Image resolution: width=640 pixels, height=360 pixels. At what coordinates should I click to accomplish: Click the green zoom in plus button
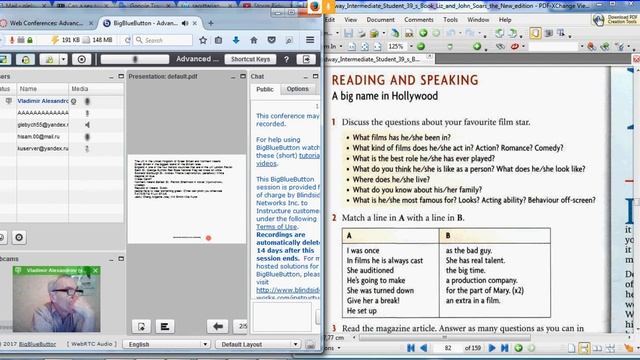(x=477, y=47)
